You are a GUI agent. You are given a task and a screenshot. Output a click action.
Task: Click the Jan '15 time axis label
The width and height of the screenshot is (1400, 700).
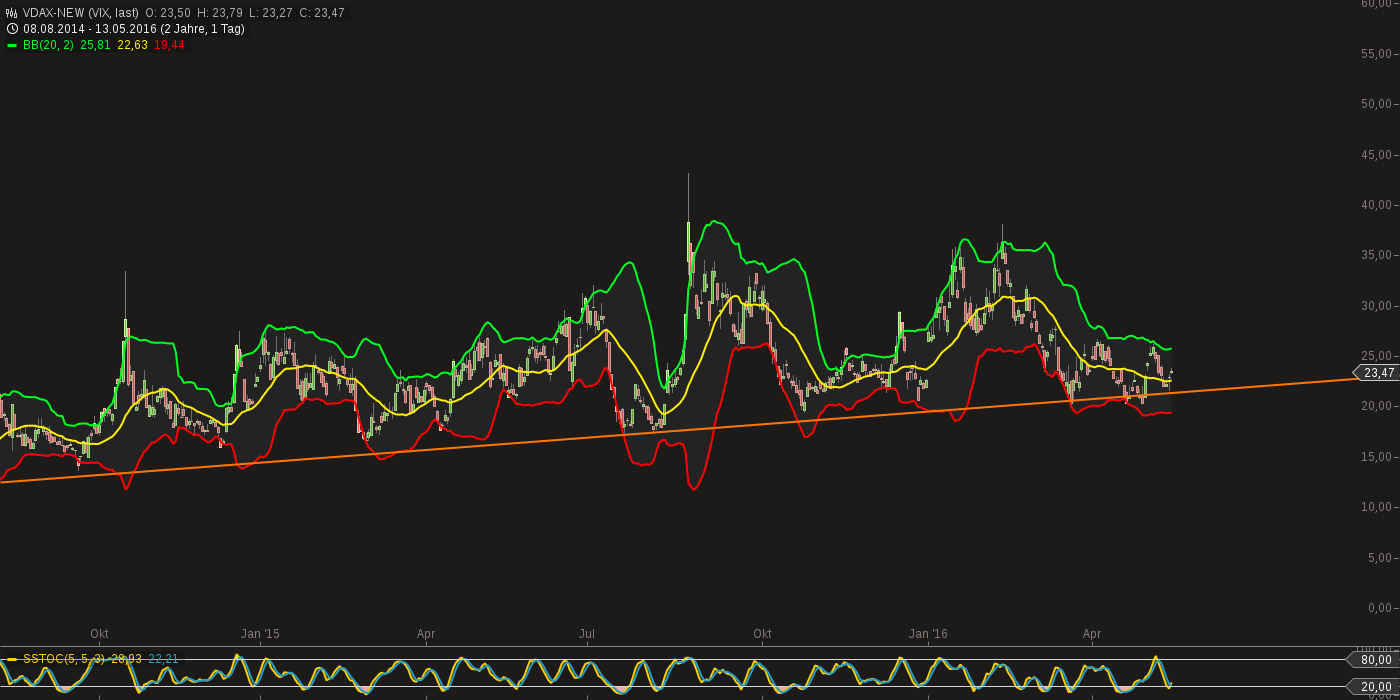pos(260,634)
